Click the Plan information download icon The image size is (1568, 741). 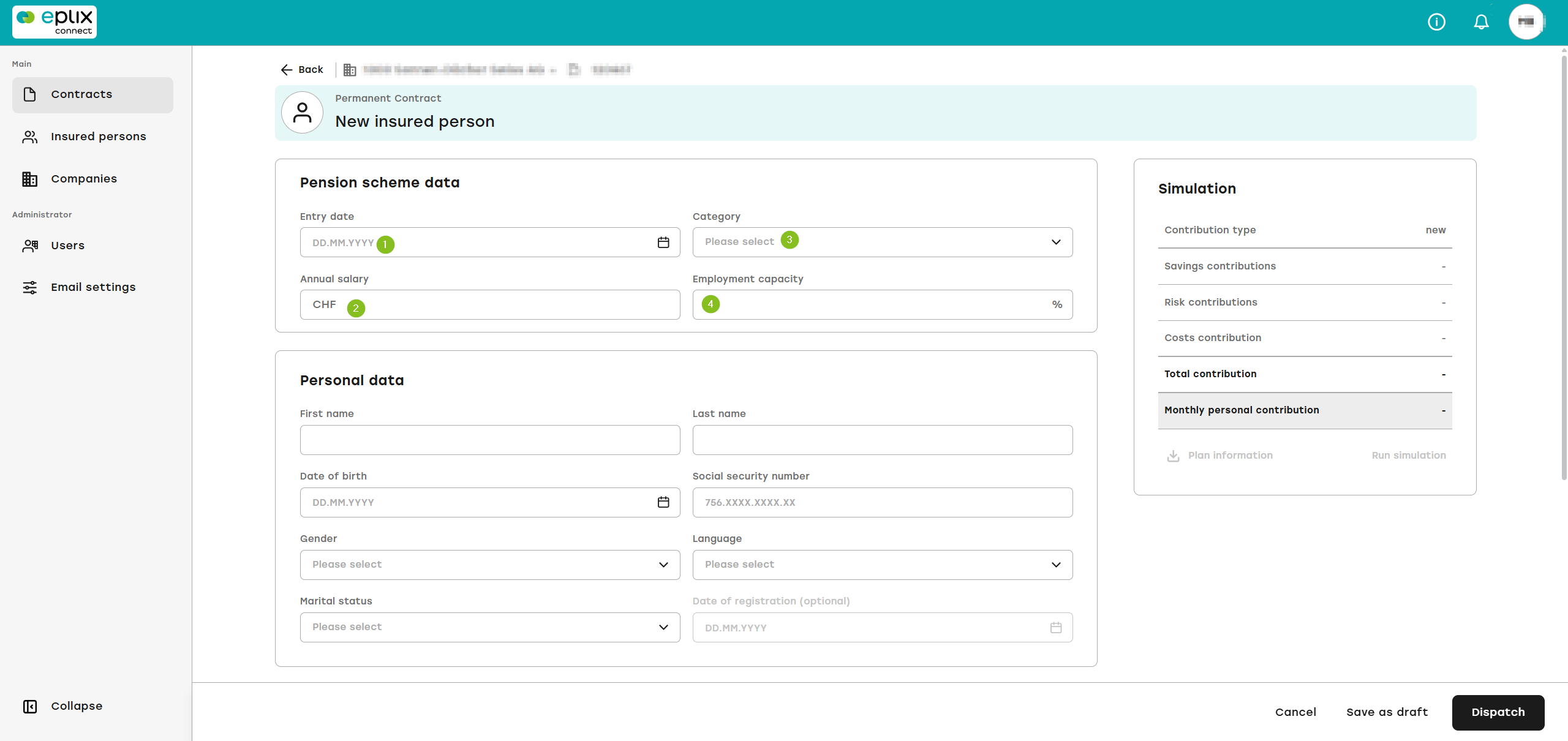coord(1173,456)
